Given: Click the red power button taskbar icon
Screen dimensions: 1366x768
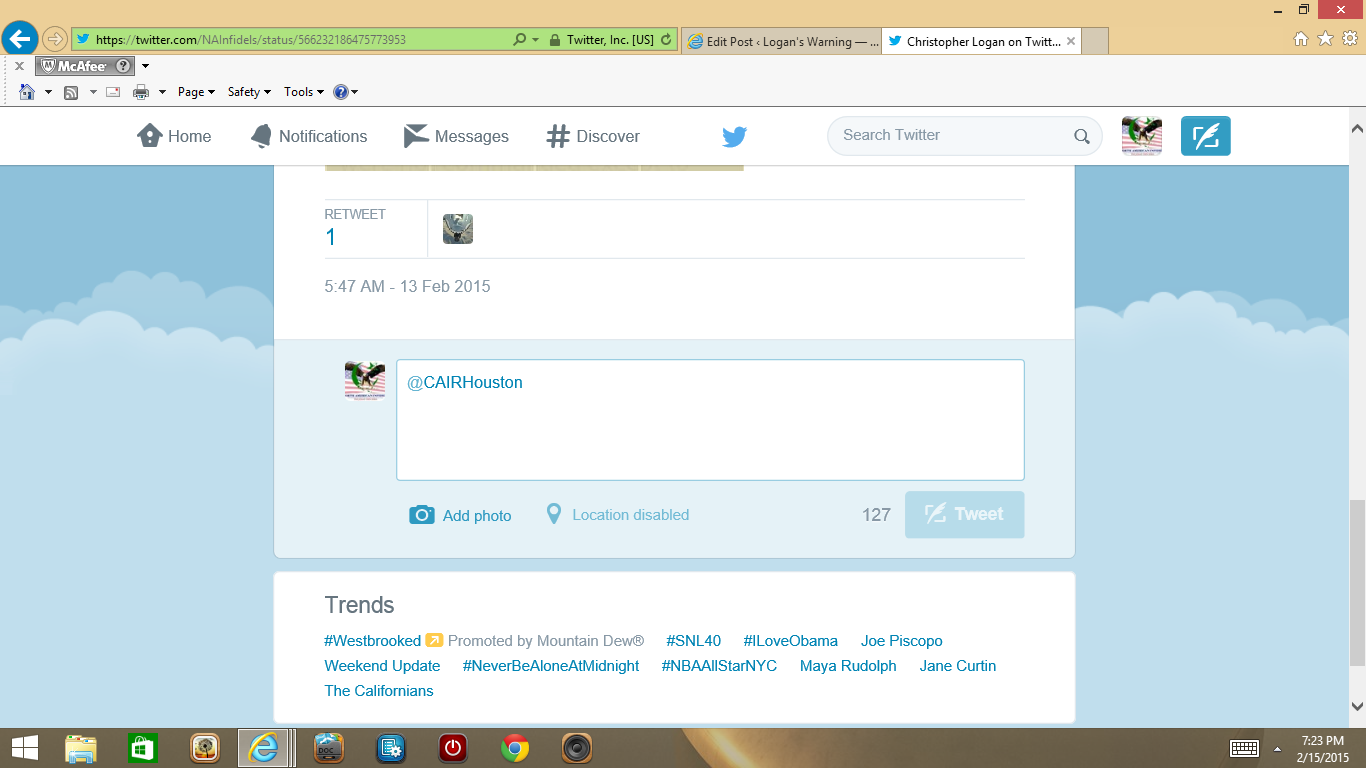Looking at the screenshot, I should point(453,748).
